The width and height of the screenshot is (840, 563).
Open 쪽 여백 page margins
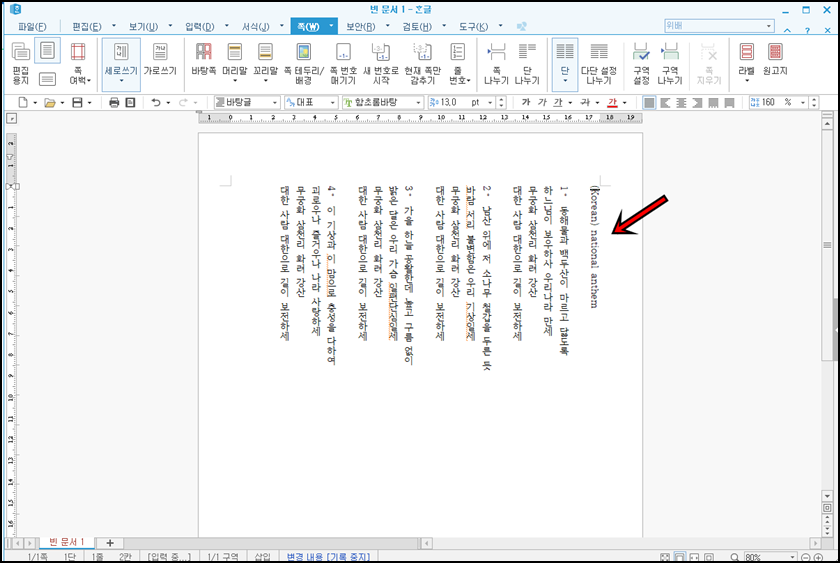(79, 63)
